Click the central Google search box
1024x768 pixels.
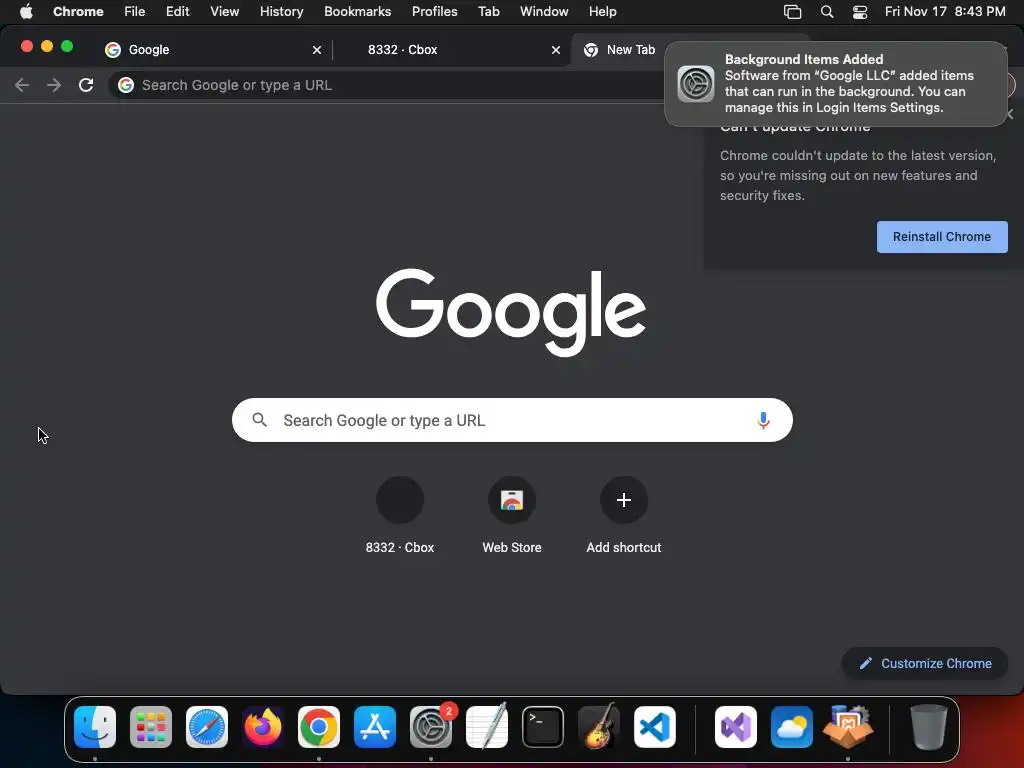[x=512, y=420]
